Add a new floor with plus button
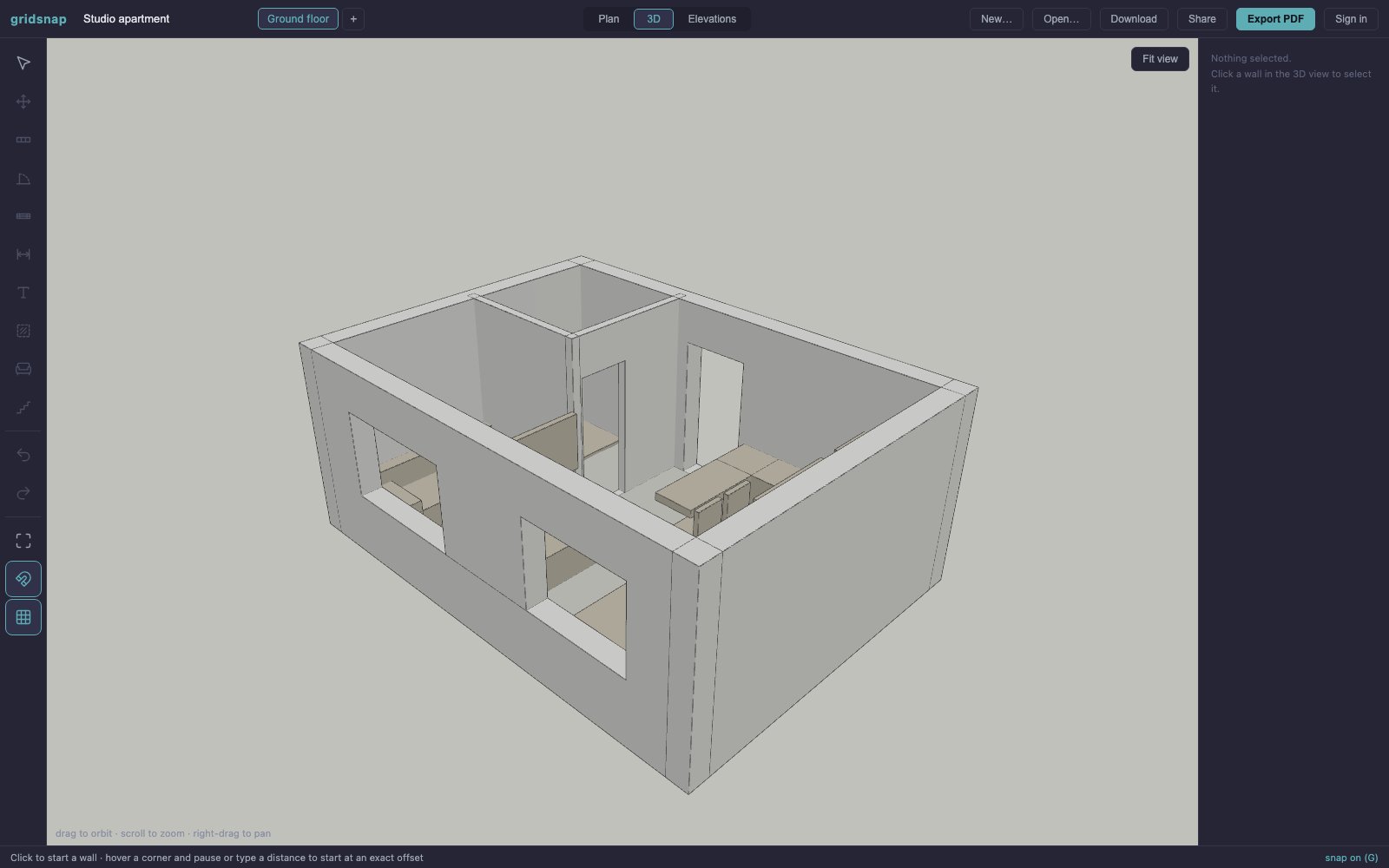Image resolution: width=1389 pixels, height=868 pixels. click(x=353, y=19)
